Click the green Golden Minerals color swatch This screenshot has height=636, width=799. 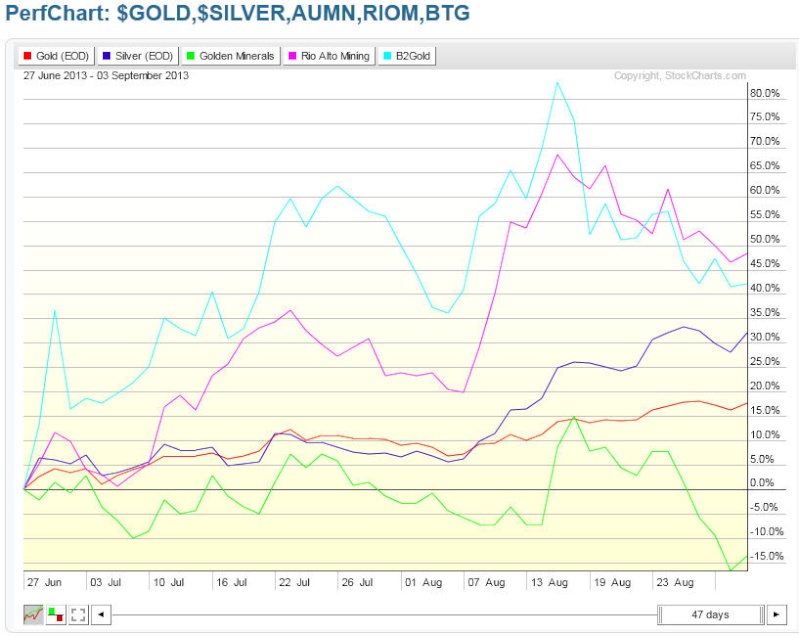point(191,56)
